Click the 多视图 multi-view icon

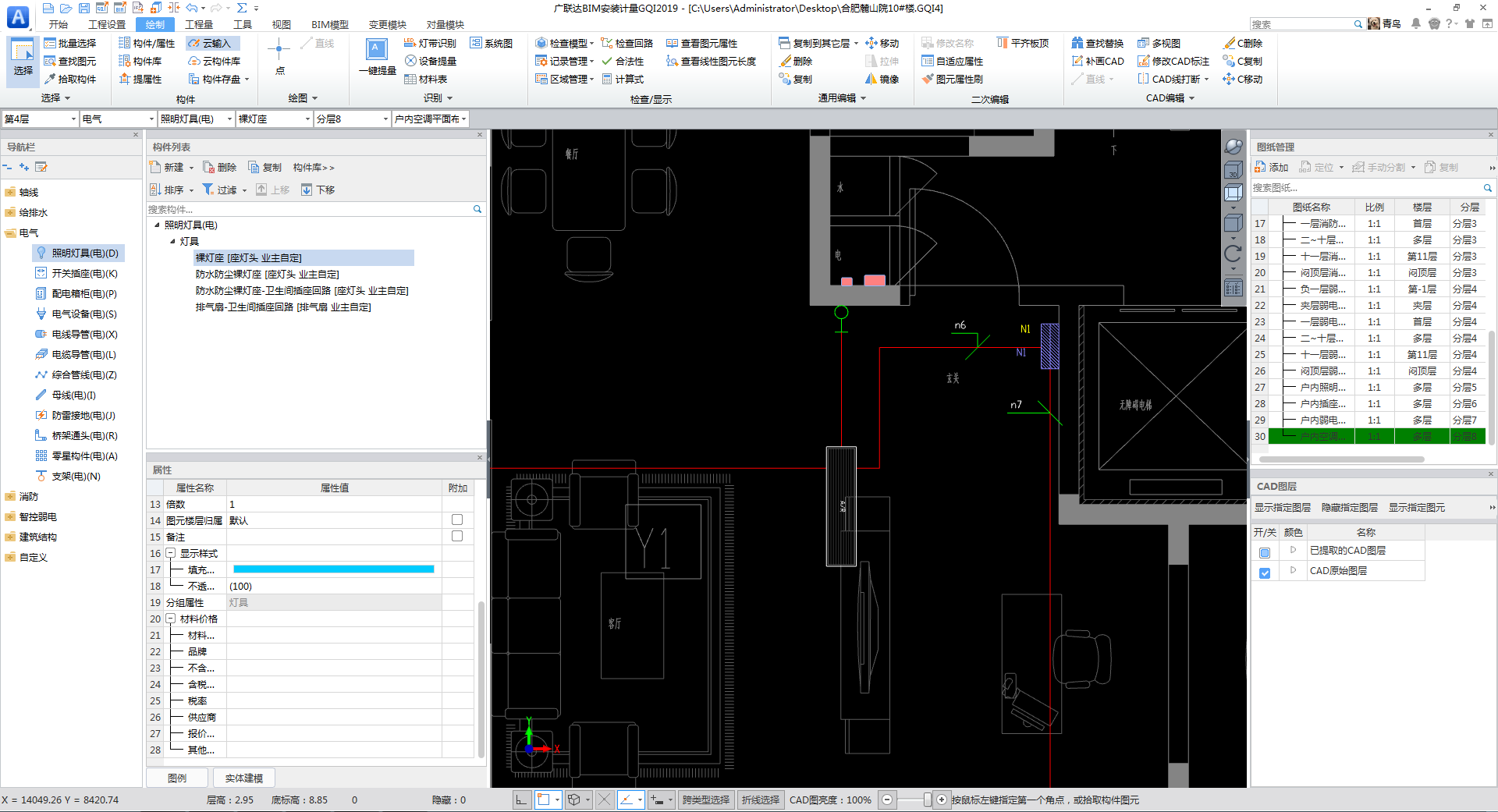coord(1159,44)
